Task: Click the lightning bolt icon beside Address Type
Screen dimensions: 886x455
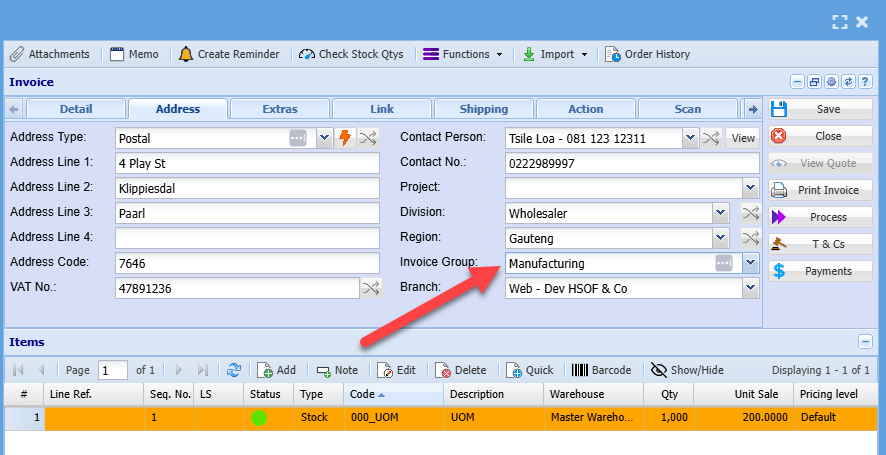Action: click(346, 138)
